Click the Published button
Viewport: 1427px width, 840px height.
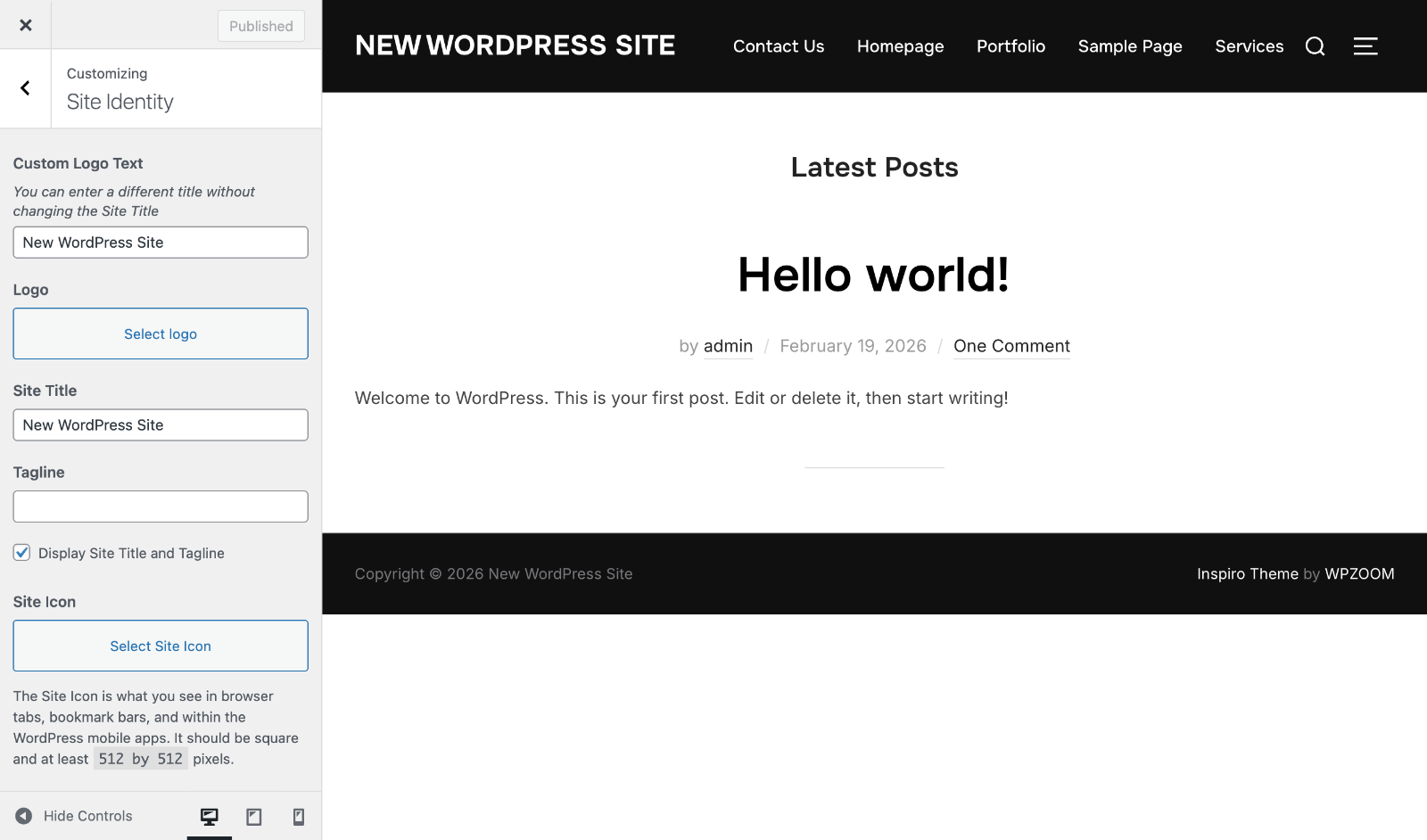tap(260, 26)
